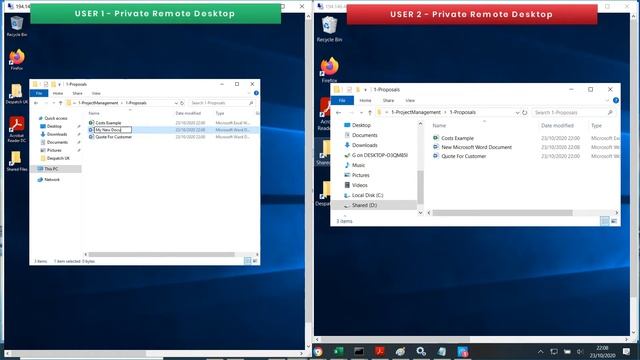Open the volume control in system tray

coord(580,351)
